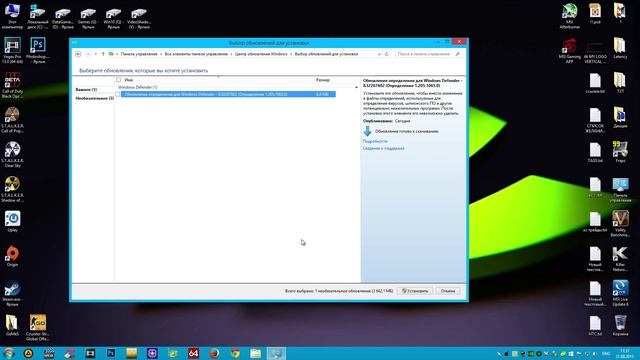Open the Подробности link
The width and height of the screenshot is (640, 360).
point(375,141)
